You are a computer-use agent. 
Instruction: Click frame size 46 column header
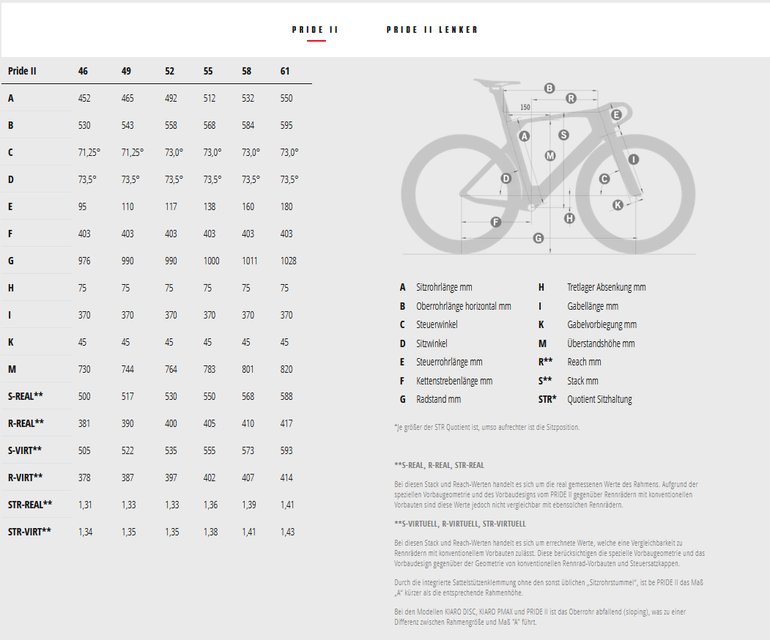(x=82, y=71)
